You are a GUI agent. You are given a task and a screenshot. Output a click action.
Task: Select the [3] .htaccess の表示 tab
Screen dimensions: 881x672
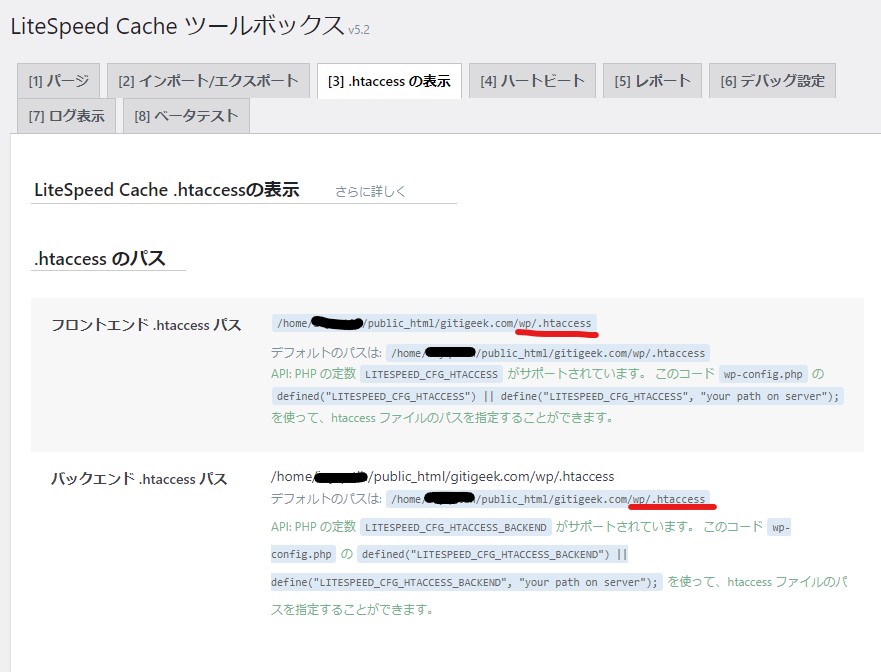coord(389,81)
